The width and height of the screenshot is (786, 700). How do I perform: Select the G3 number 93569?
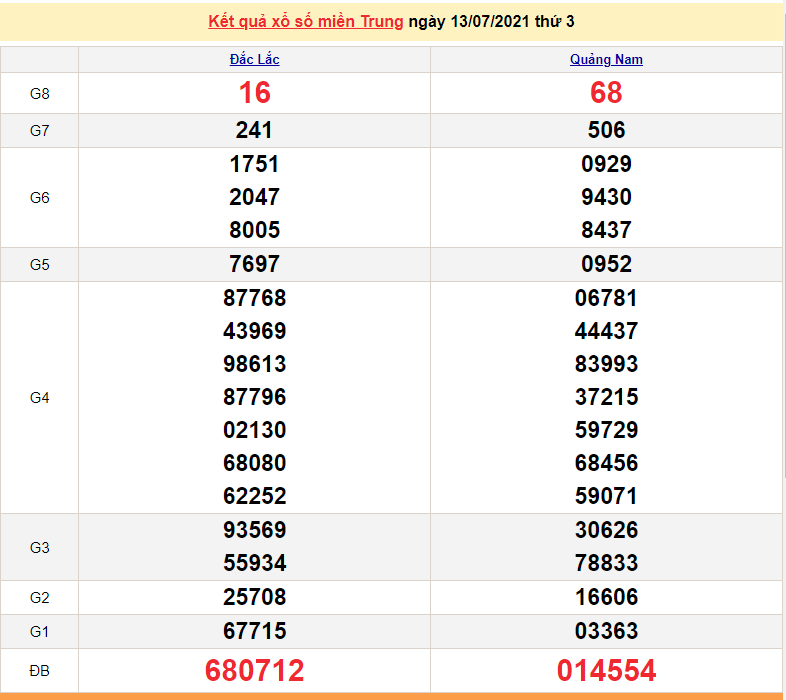point(254,530)
